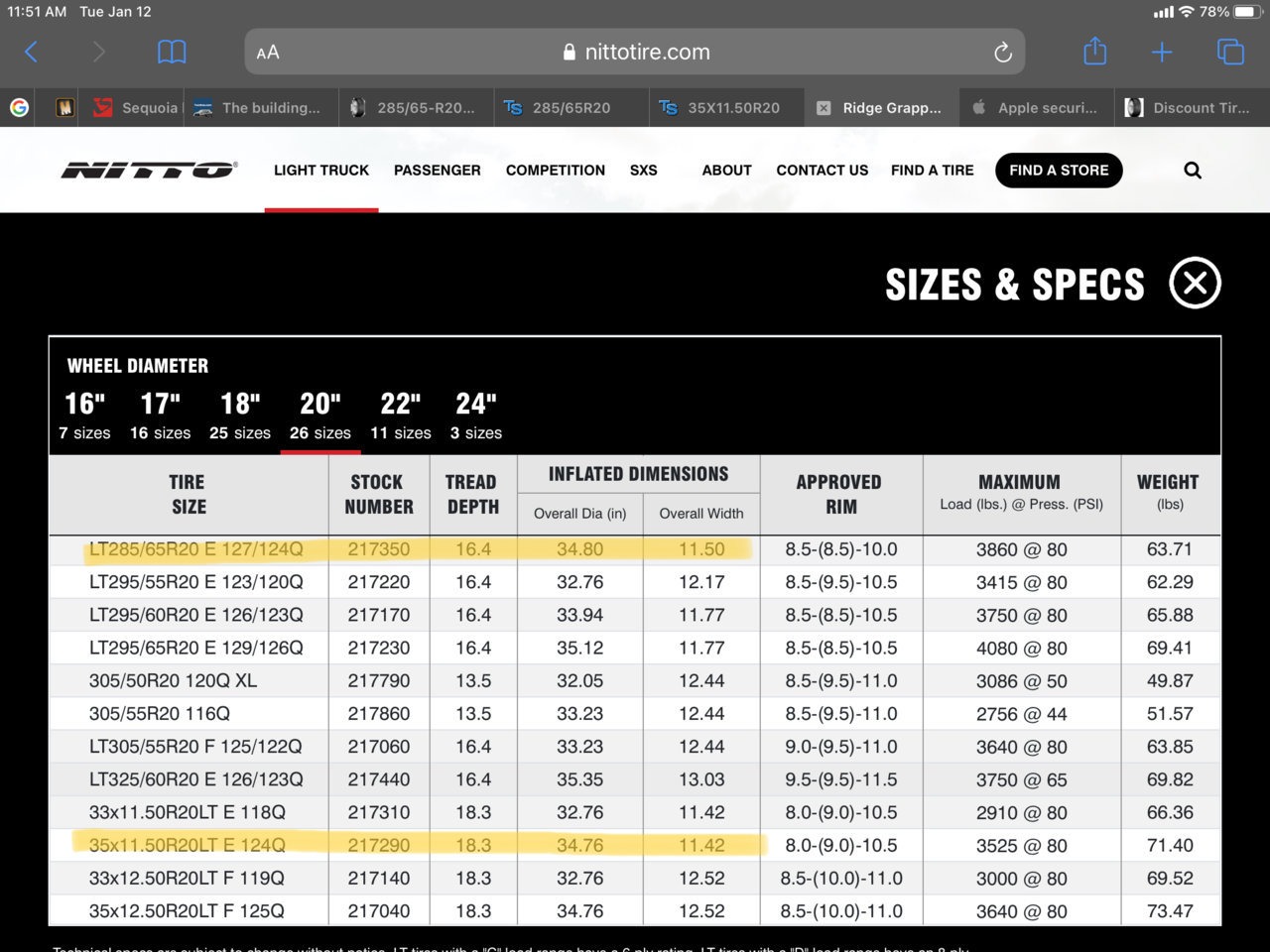
Task: Open the Safari bookmarks book icon
Action: click(x=172, y=52)
